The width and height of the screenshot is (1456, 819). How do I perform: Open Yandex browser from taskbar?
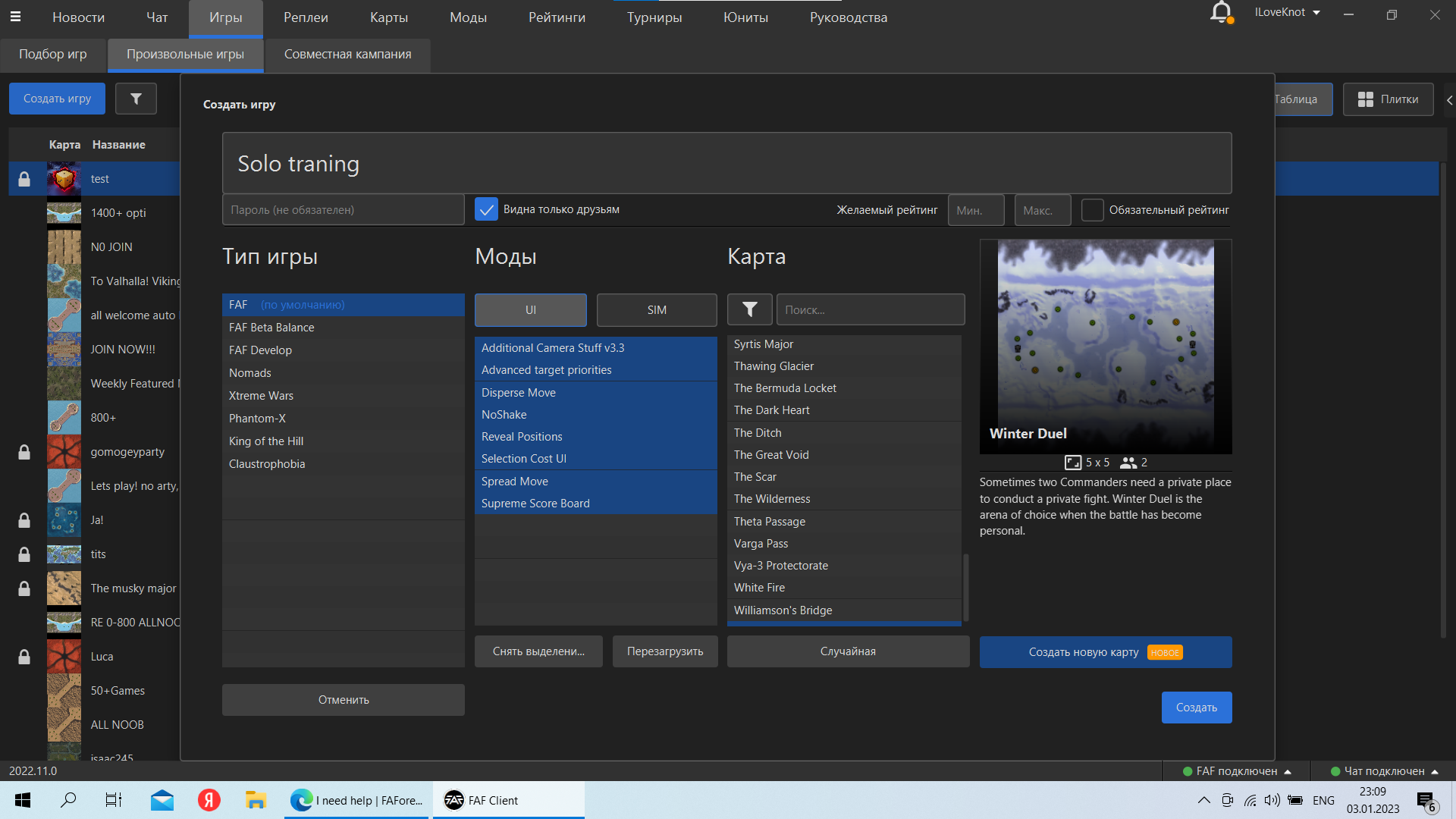(x=209, y=800)
